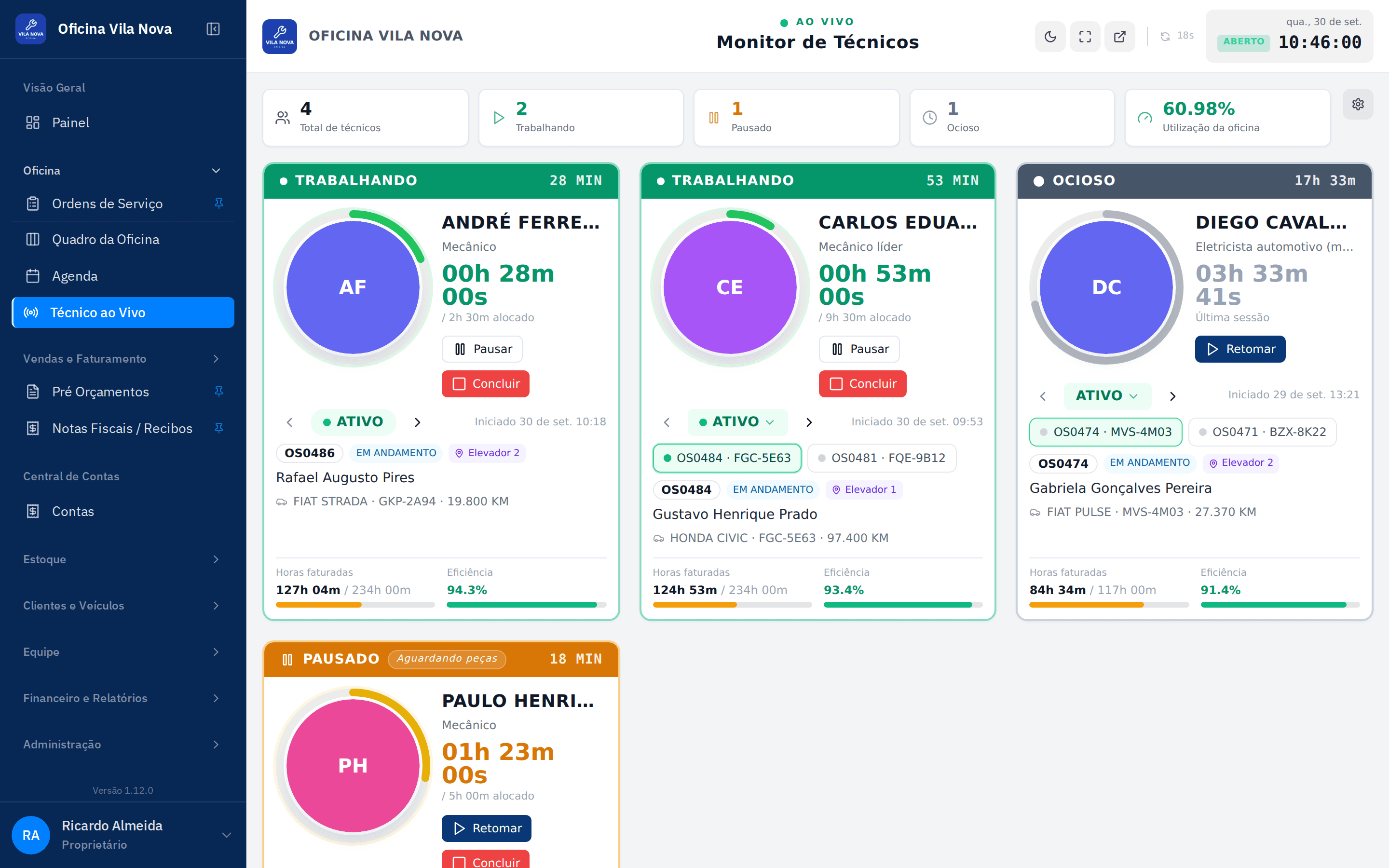Unpin Notas Fiscais / Recibos pin icon
This screenshot has height=868, width=1389.
(218, 428)
